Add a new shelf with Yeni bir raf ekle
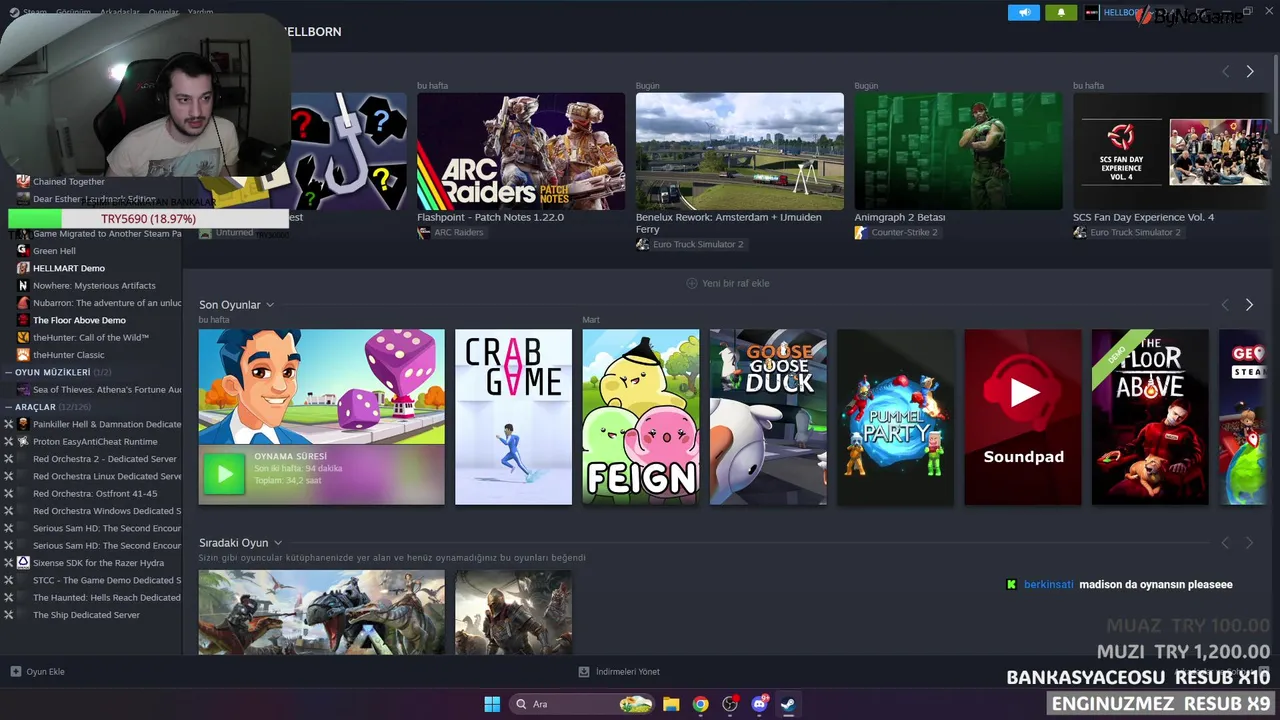1280x720 pixels. (x=727, y=283)
